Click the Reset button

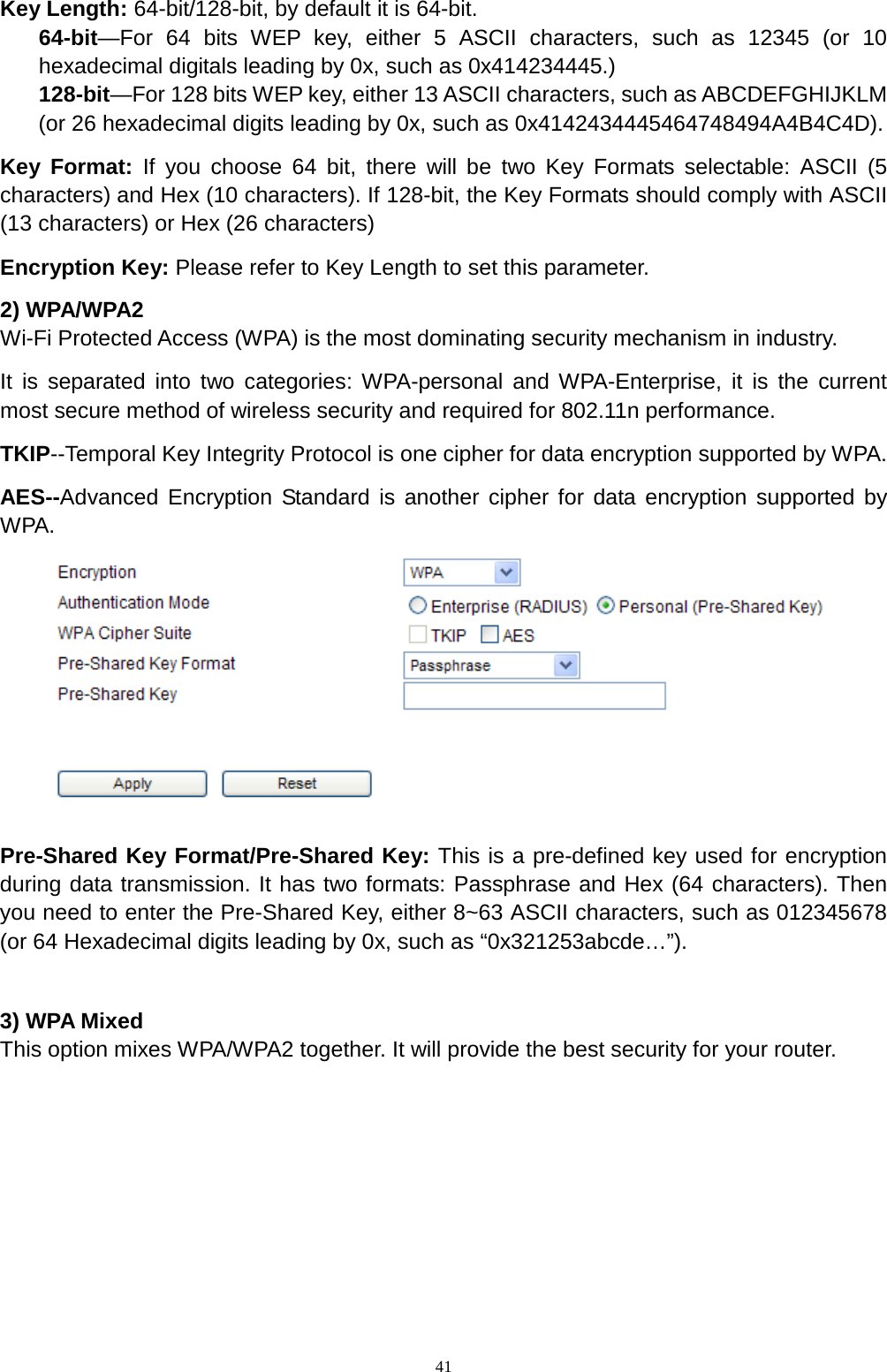(297, 784)
